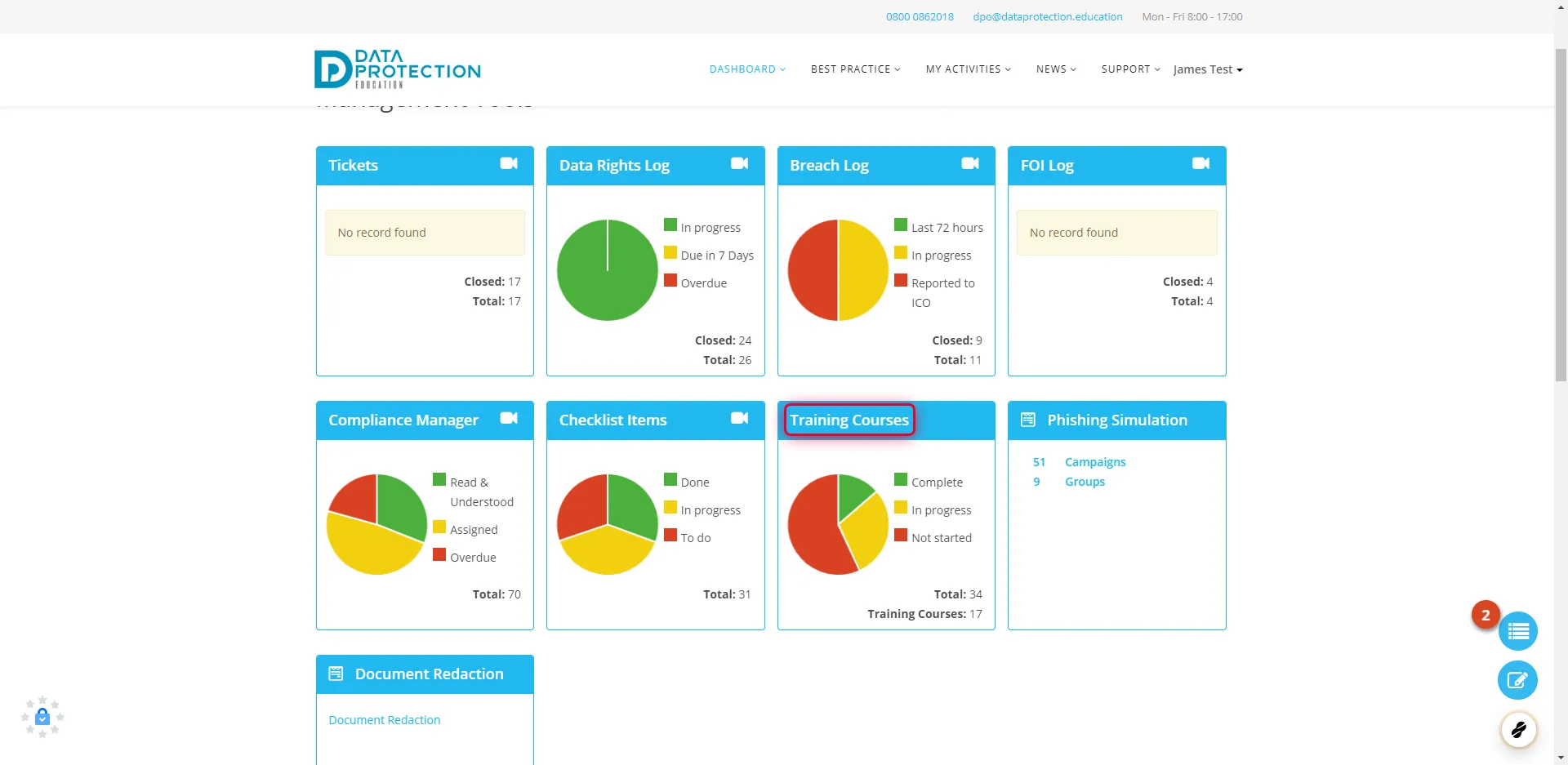Open the Tickets video camera icon
The height and width of the screenshot is (765, 1568).
[x=509, y=163]
